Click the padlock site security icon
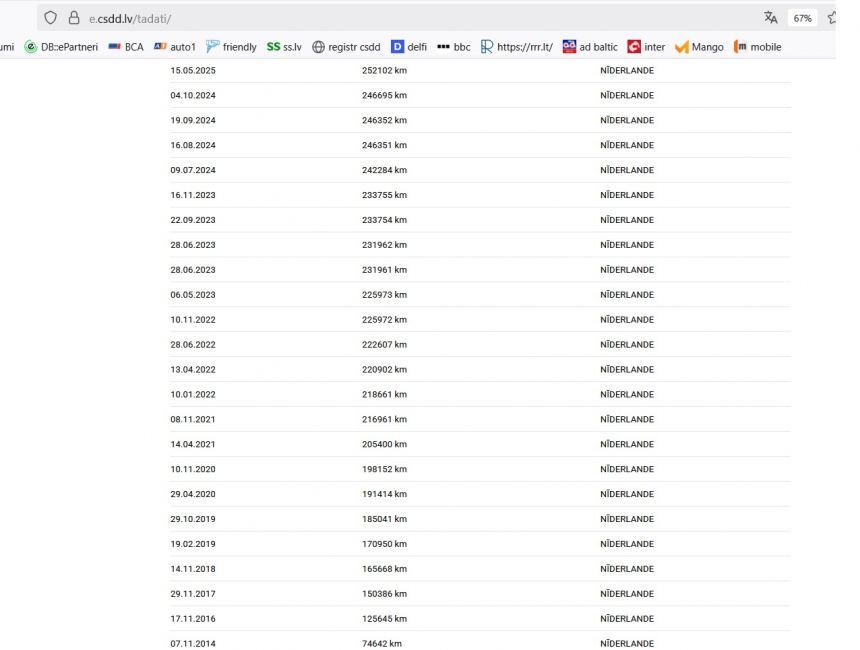 pyautogui.click(x=74, y=18)
